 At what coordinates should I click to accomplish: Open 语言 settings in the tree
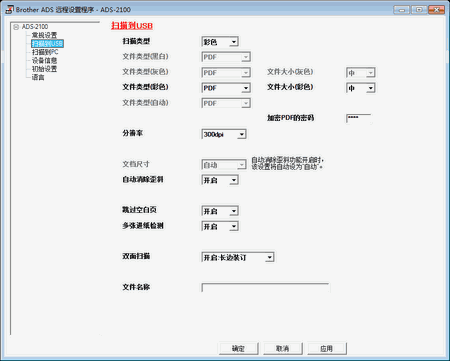click(x=38, y=77)
